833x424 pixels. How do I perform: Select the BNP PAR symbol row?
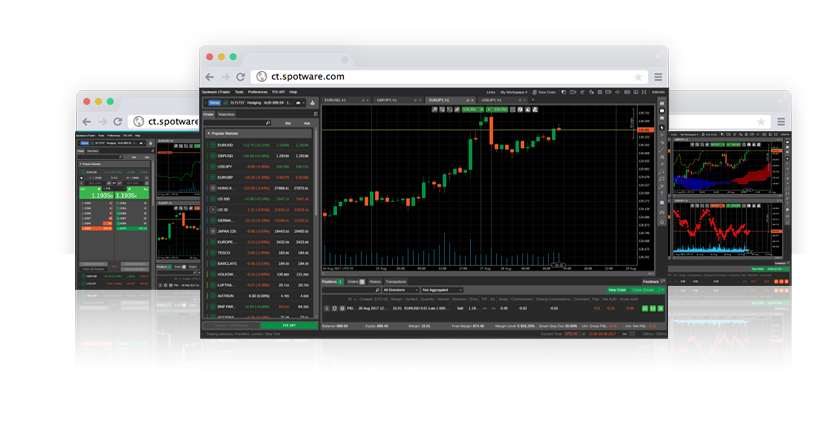coord(260,307)
